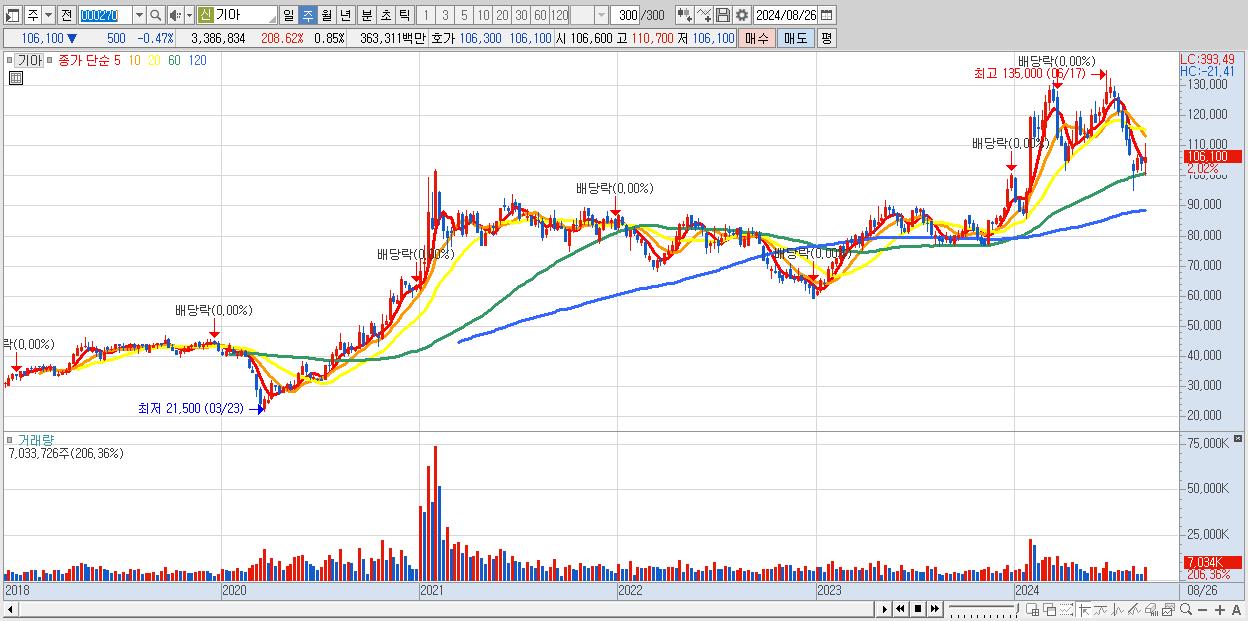This screenshot has width=1248, height=621.
Task: Click the rewind button in bottom bar
Action: pyautogui.click(x=900, y=609)
